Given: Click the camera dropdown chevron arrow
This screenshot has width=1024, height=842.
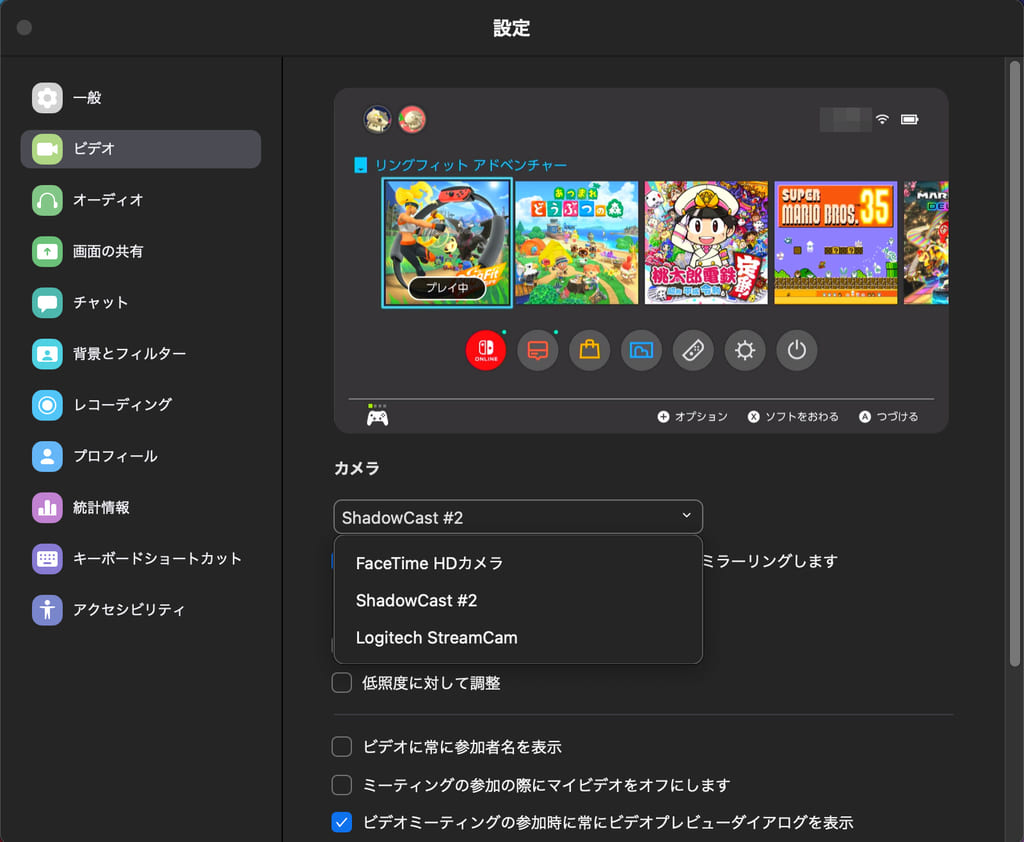Looking at the screenshot, I should click(686, 515).
